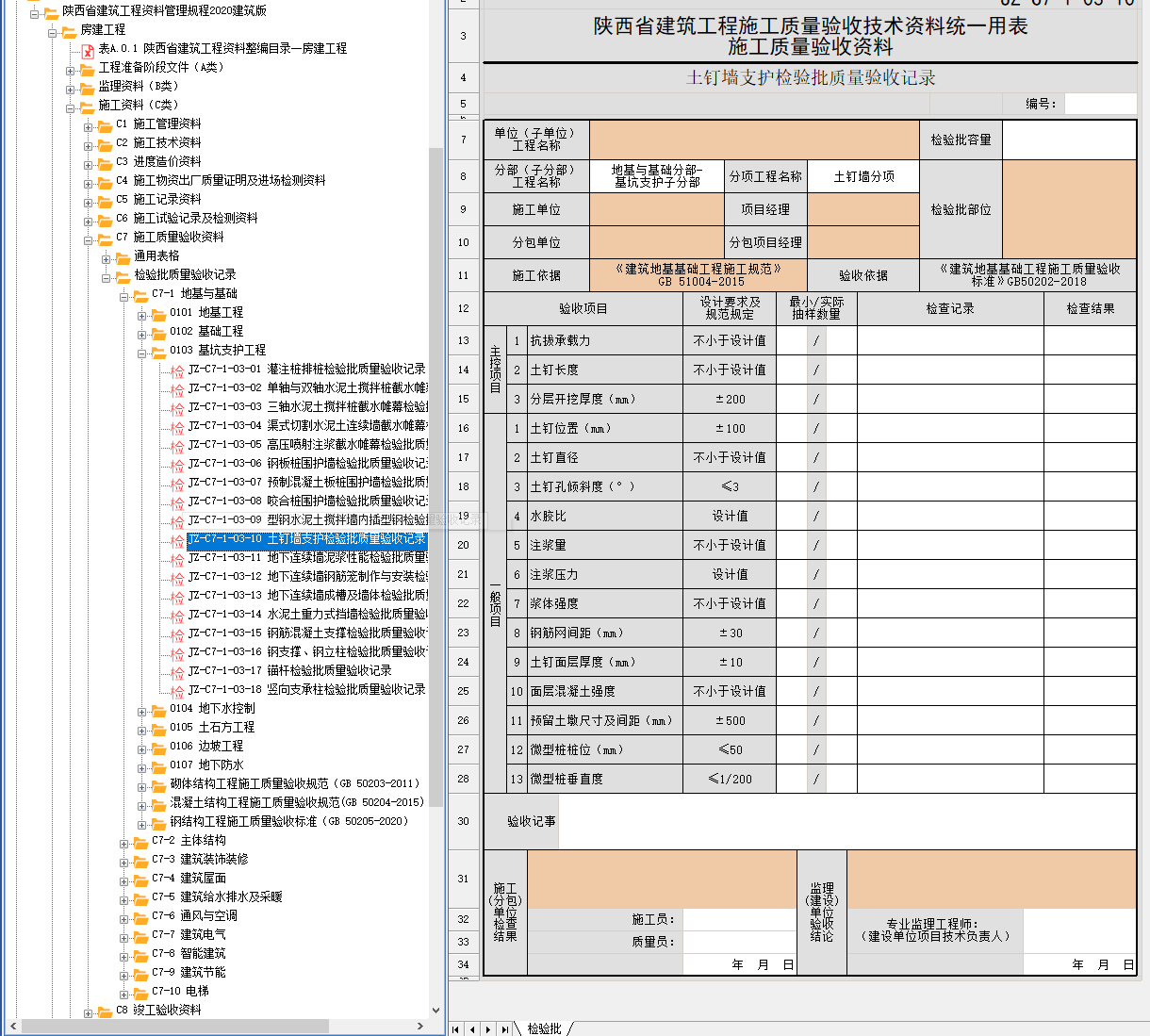Click the 表A.0.1 document file icon
The width and height of the screenshot is (1150, 1036).
[x=88, y=49]
